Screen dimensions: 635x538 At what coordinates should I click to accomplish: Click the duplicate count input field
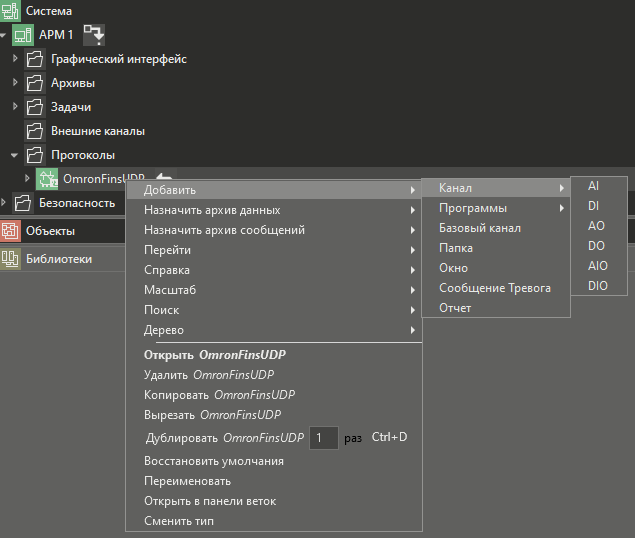(x=324, y=438)
